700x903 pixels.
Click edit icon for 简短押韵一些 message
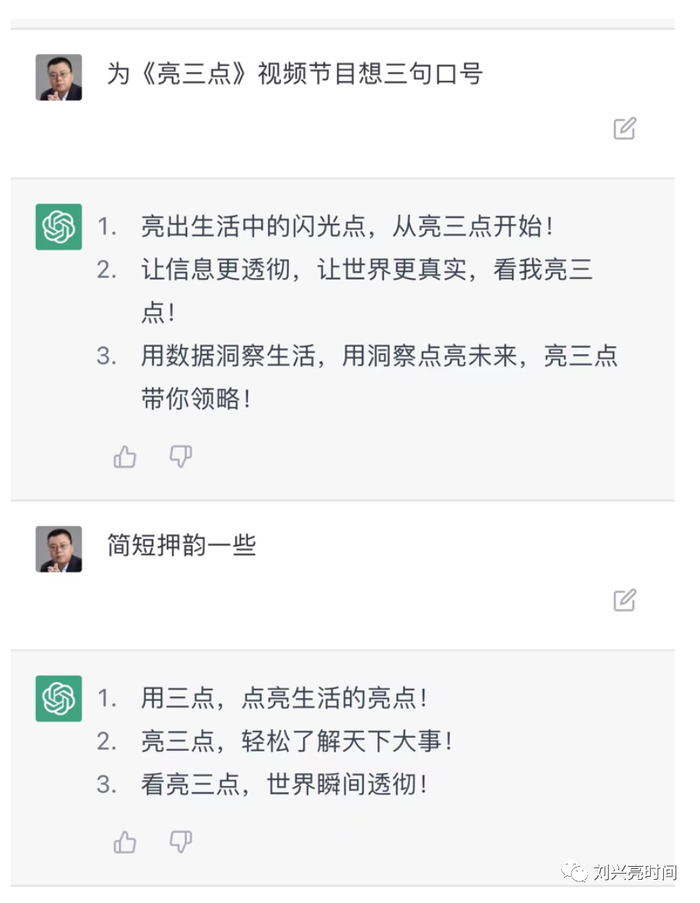point(625,600)
